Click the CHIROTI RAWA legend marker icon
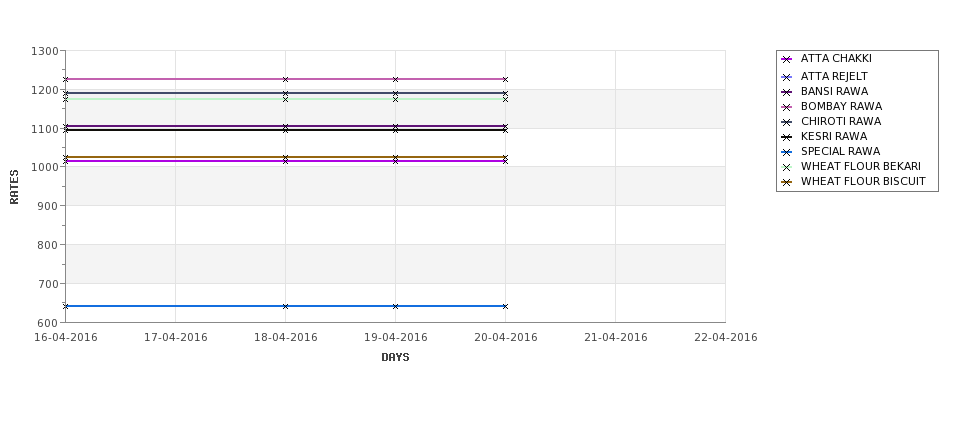Screen dimensions: 975x429 787,122
